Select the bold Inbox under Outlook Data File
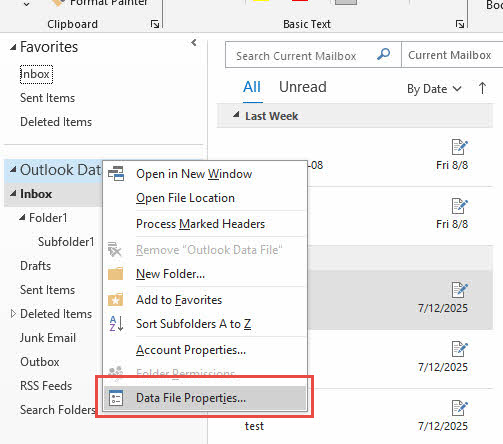 (36, 194)
